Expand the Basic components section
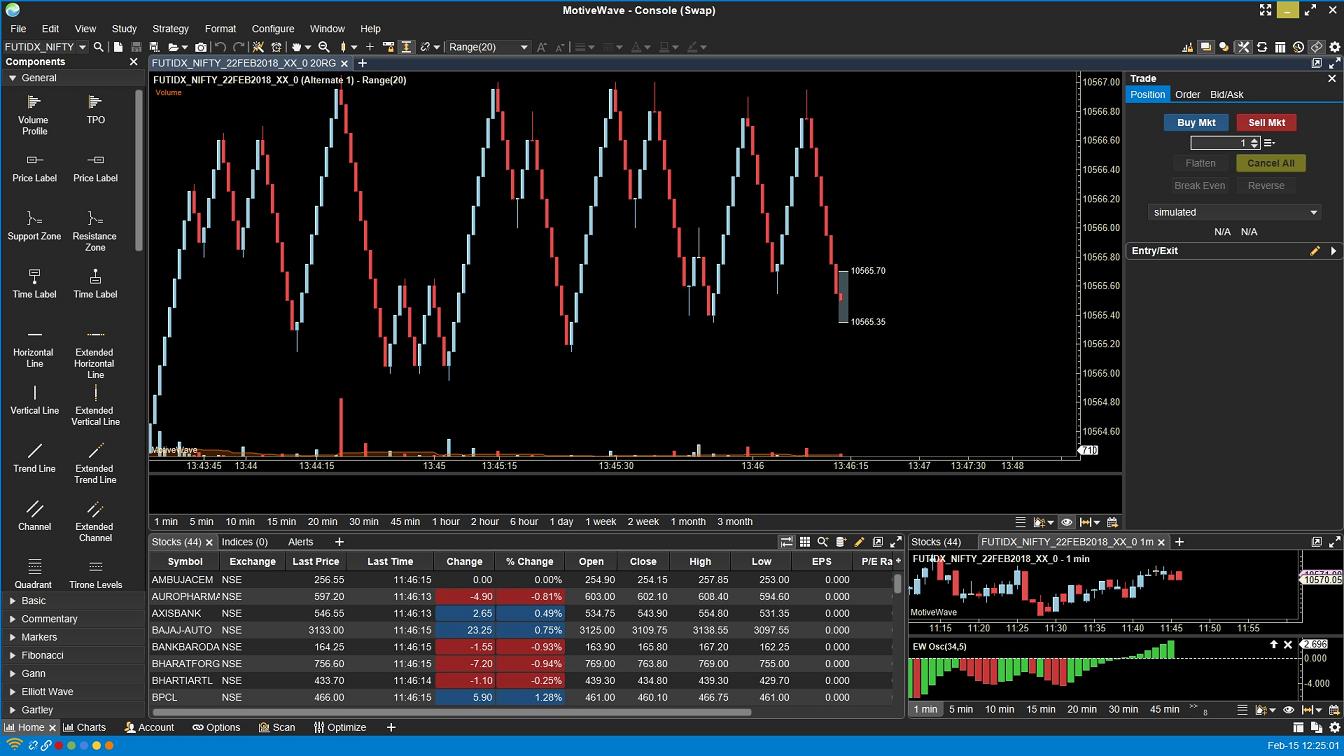Viewport: 1344px width, 756px height. pyautogui.click(x=72, y=601)
